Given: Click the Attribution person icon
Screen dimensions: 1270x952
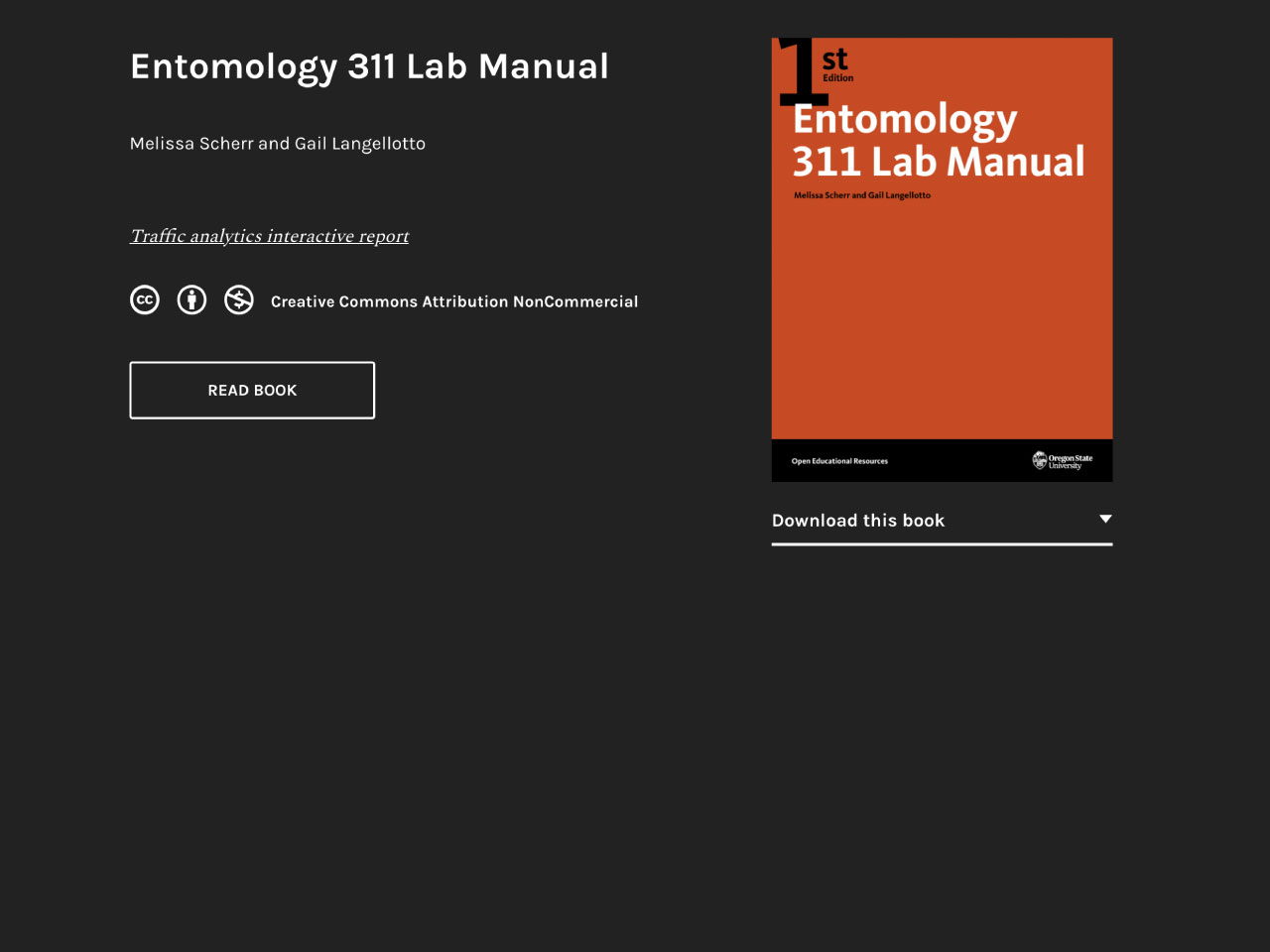Looking at the screenshot, I should [191, 299].
